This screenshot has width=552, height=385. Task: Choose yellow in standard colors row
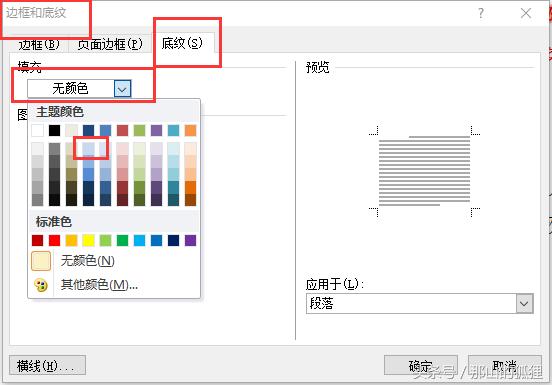coord(88,240)
